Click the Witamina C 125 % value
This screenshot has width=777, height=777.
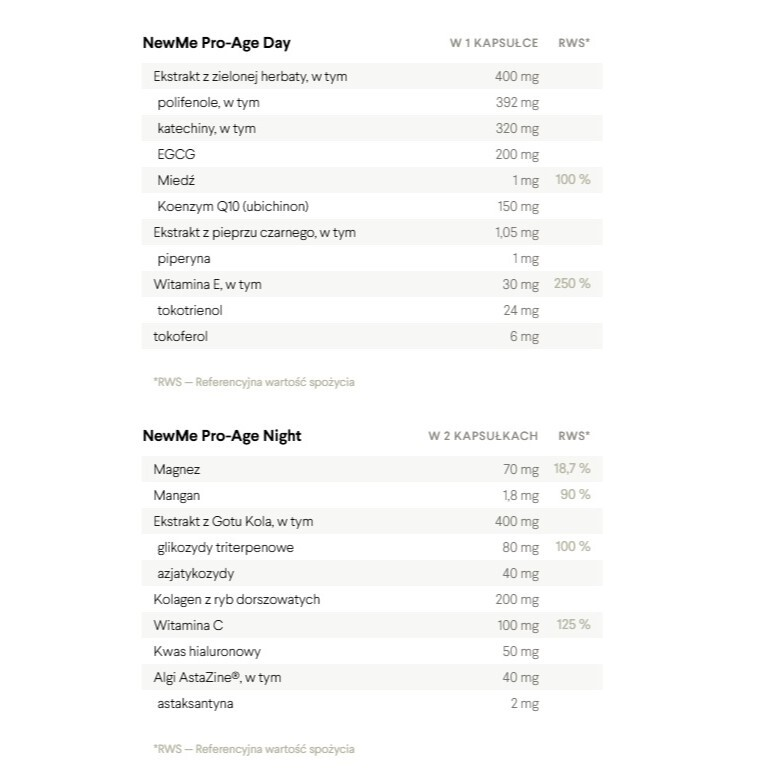coord(572,625)
